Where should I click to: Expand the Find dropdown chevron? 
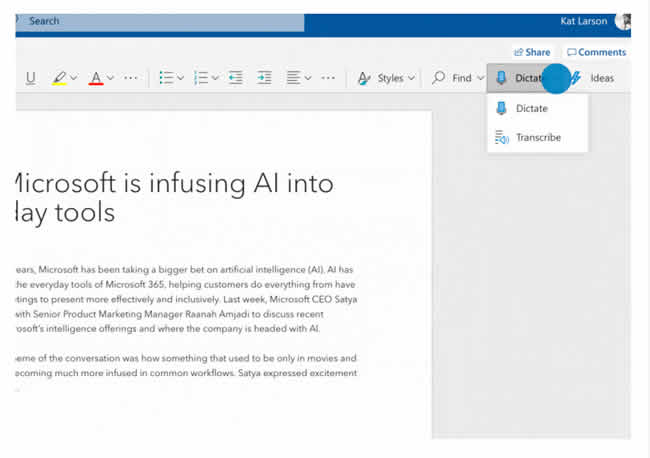(480, 78)
